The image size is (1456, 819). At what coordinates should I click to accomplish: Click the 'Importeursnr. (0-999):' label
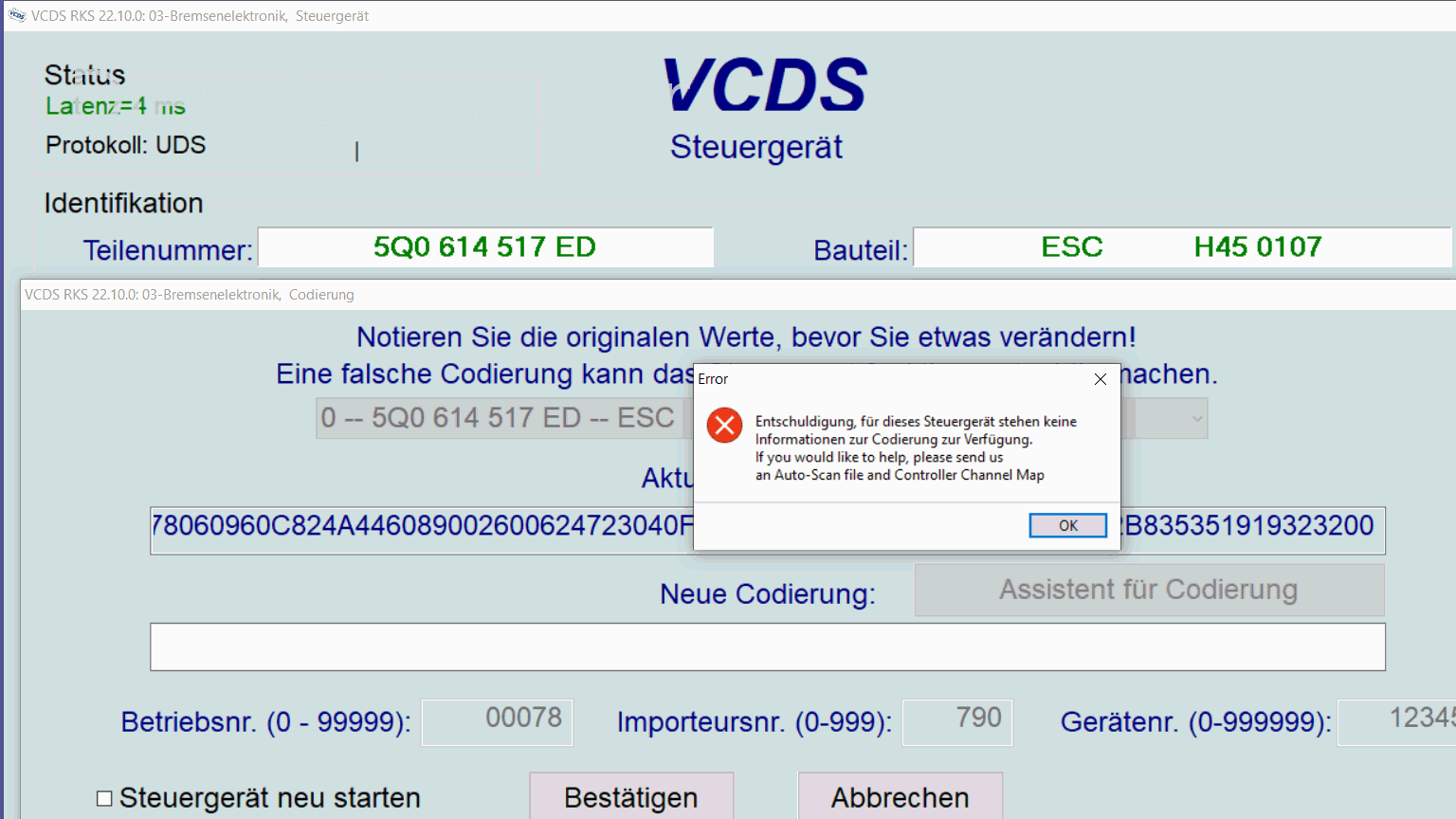coord(755,722)
